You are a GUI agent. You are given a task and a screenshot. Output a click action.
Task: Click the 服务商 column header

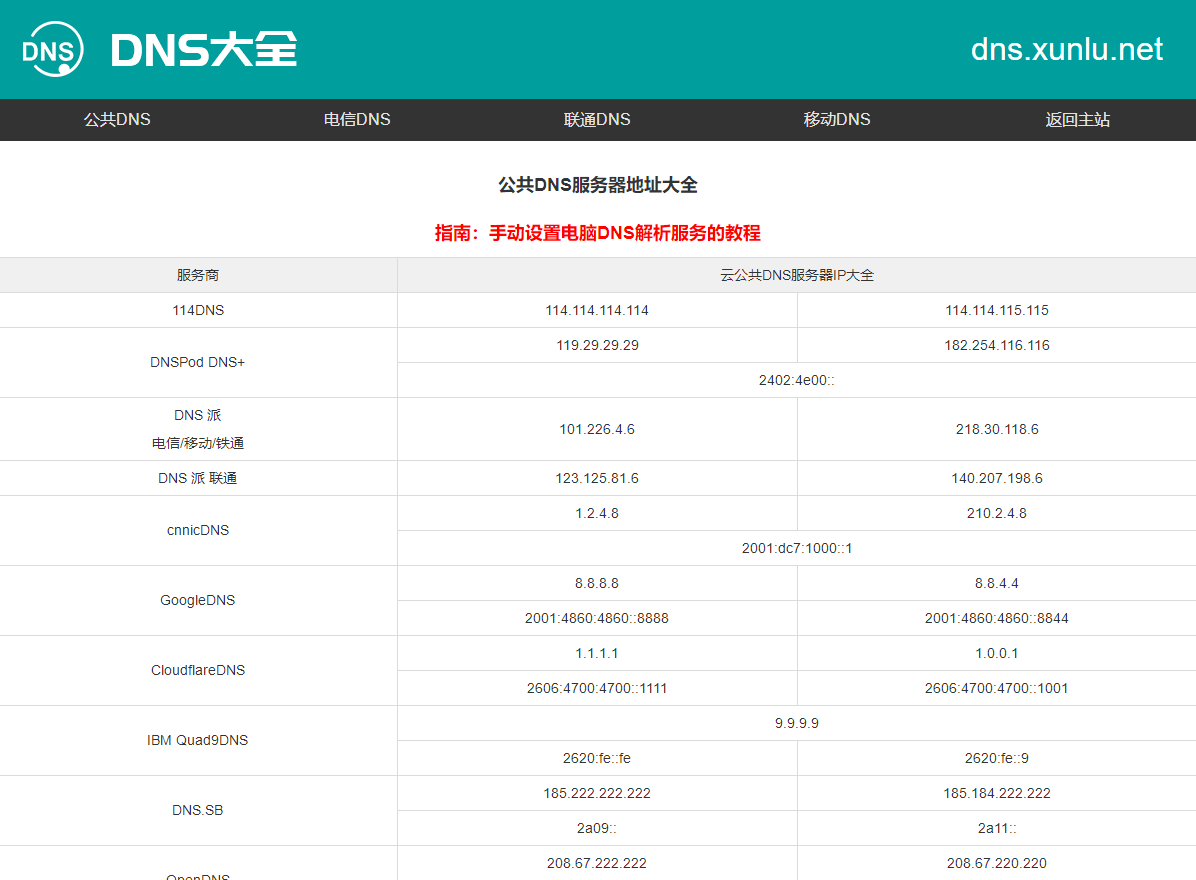point(198,275)
